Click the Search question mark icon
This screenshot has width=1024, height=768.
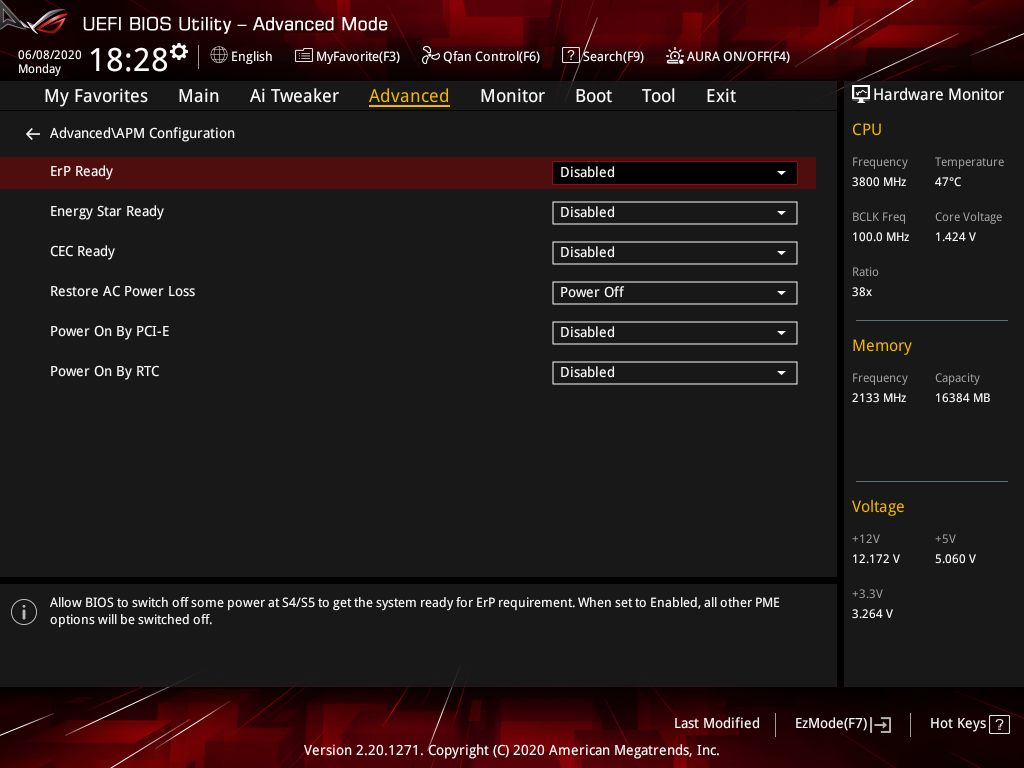pos(570,56)
